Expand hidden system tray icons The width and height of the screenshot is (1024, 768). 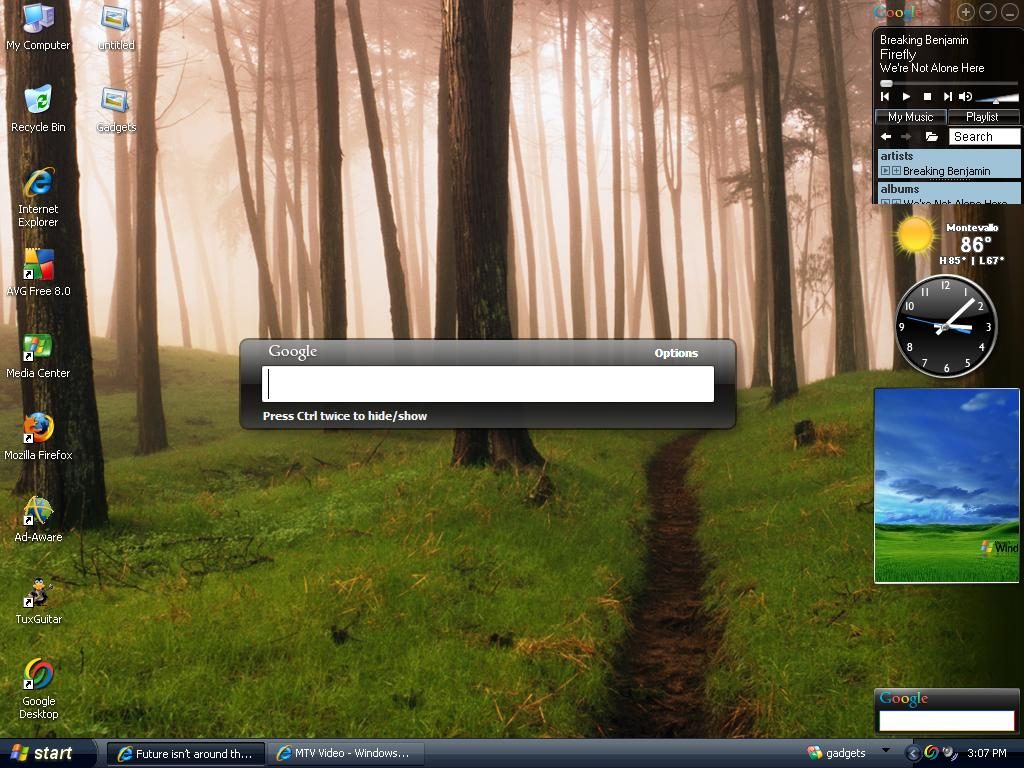(912, 753)
